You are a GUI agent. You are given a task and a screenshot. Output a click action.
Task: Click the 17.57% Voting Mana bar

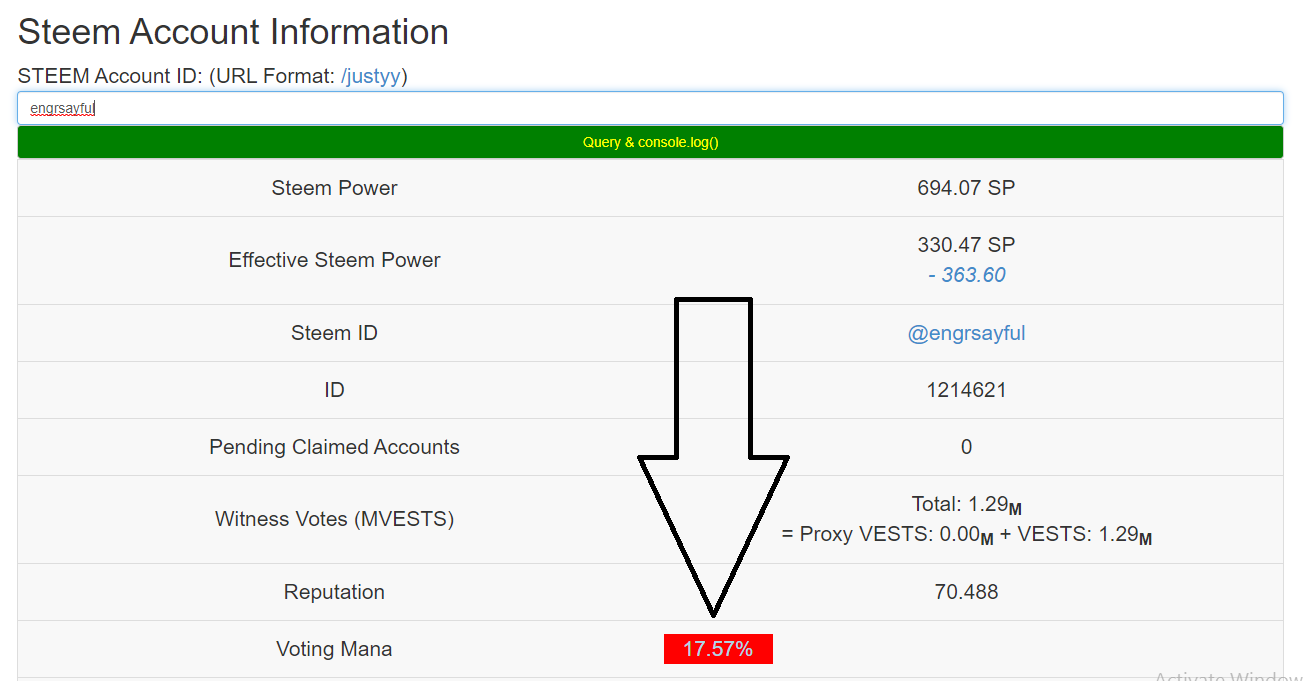[718, 649]
